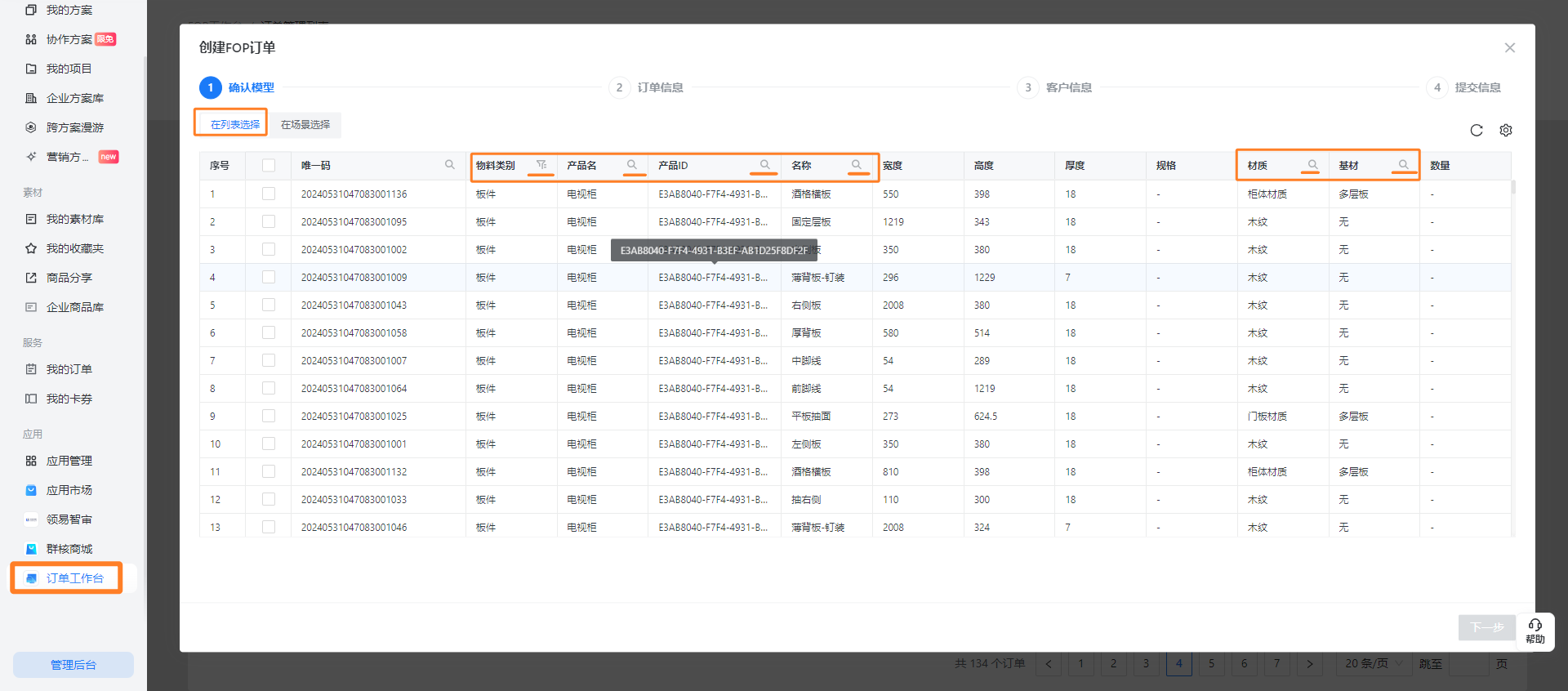The height and width of the screenshot is (691, 1568).
Task: Toggle the select-all checkbox in table header
Action: (x=269, y=166)
